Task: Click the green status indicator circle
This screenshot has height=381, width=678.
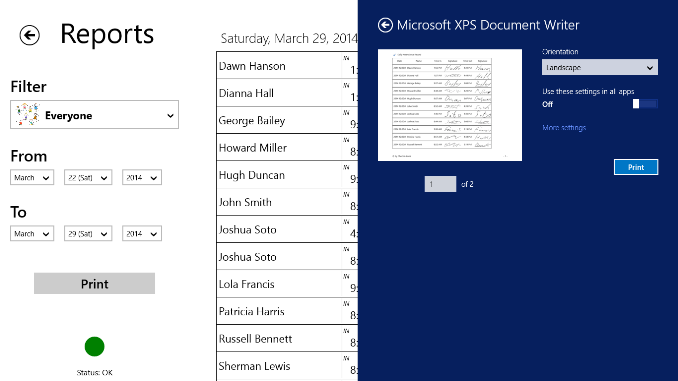Action: click(x=94, y=346)
